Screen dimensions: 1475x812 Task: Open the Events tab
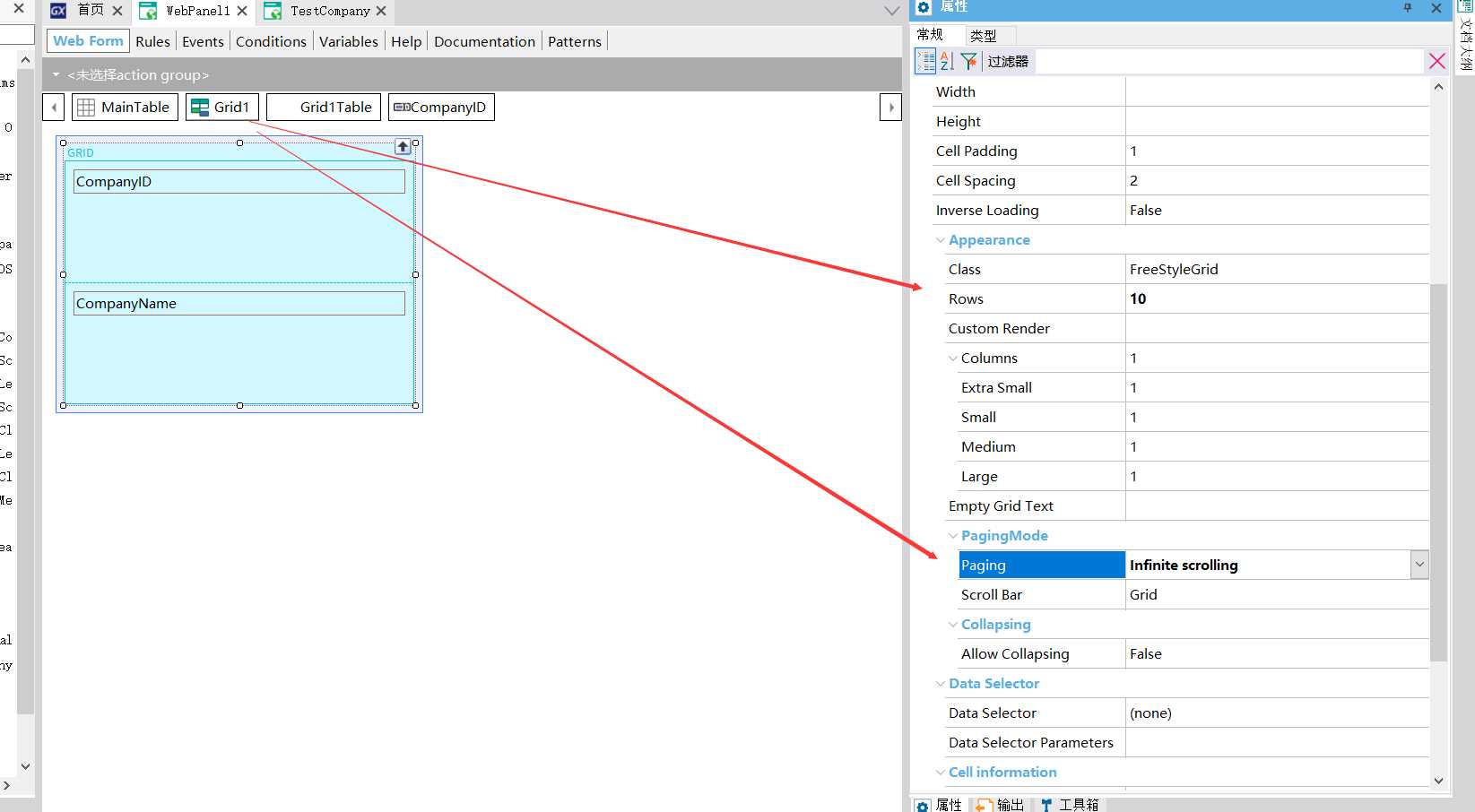[203, 41]
